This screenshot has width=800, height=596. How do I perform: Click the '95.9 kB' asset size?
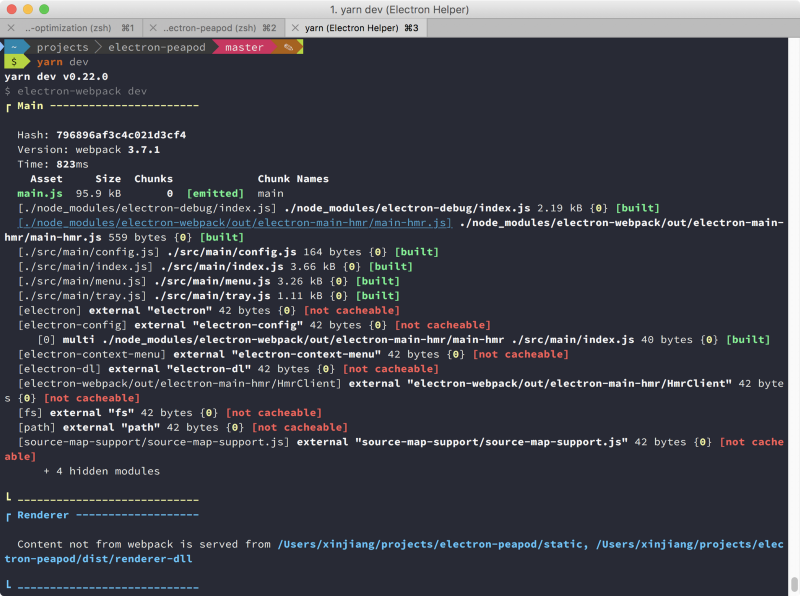(98, 193)
